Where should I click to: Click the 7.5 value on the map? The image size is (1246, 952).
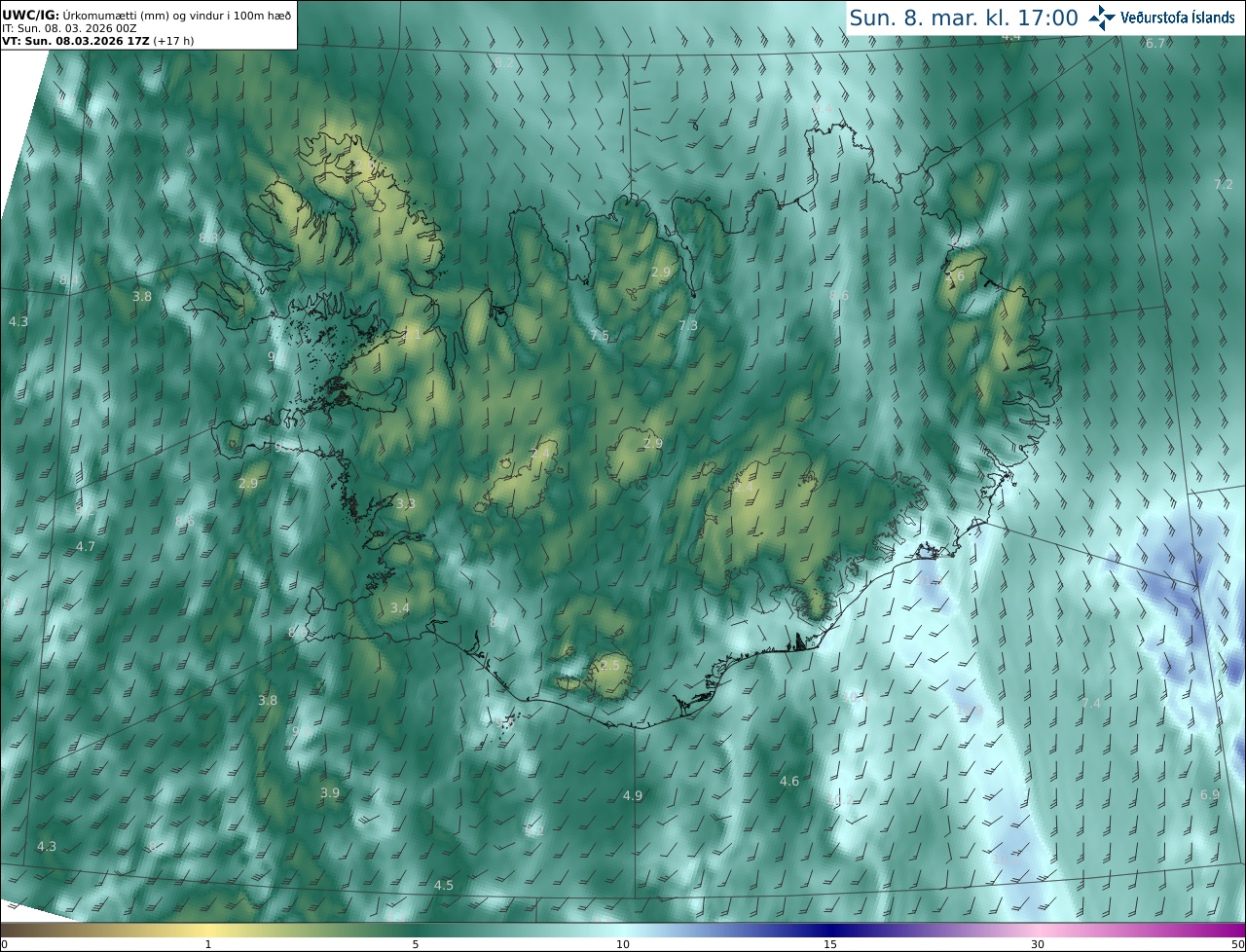pos(600,336)
